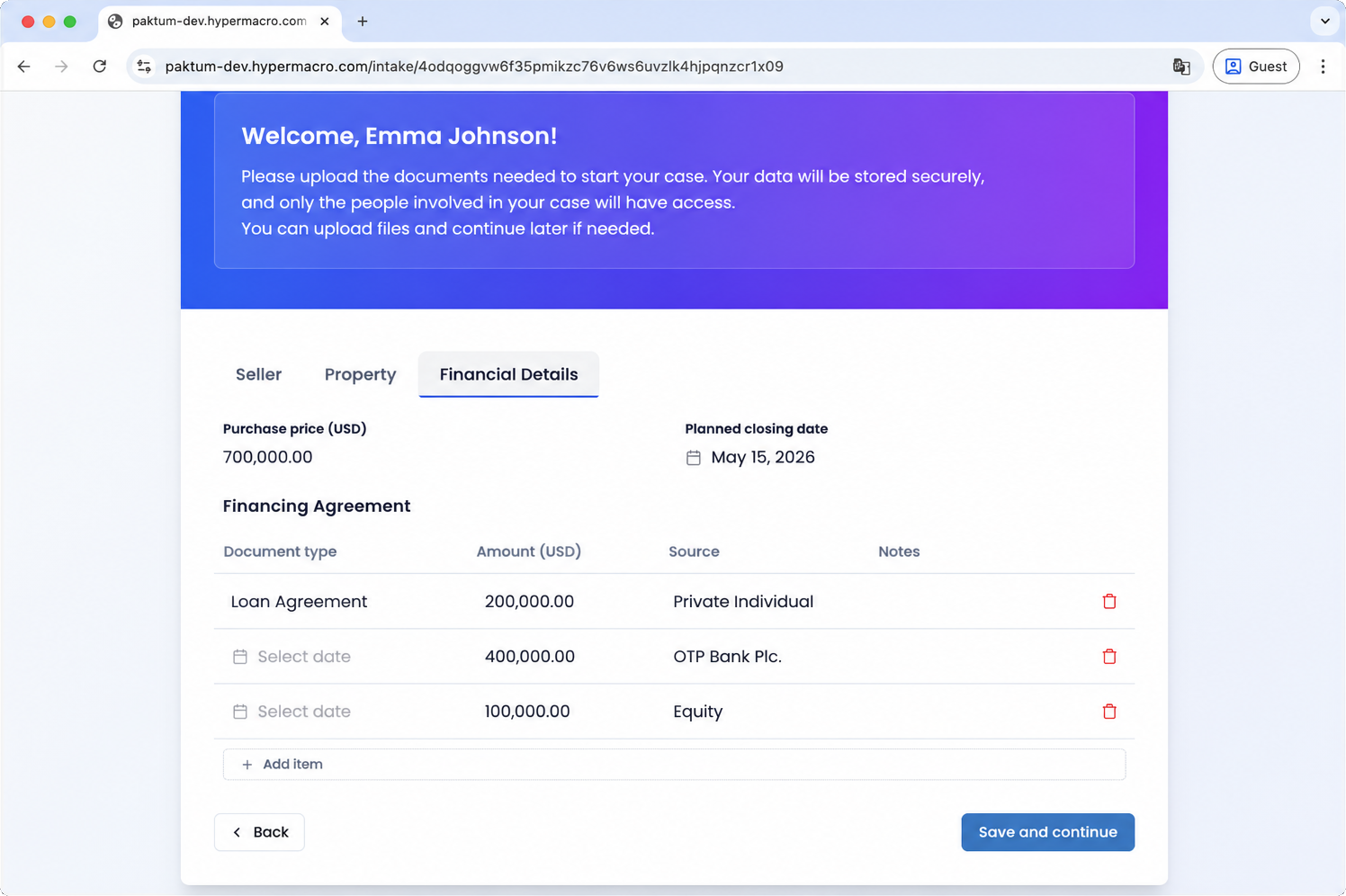Open the tab search dropdown arrow

pos(1325,22)
